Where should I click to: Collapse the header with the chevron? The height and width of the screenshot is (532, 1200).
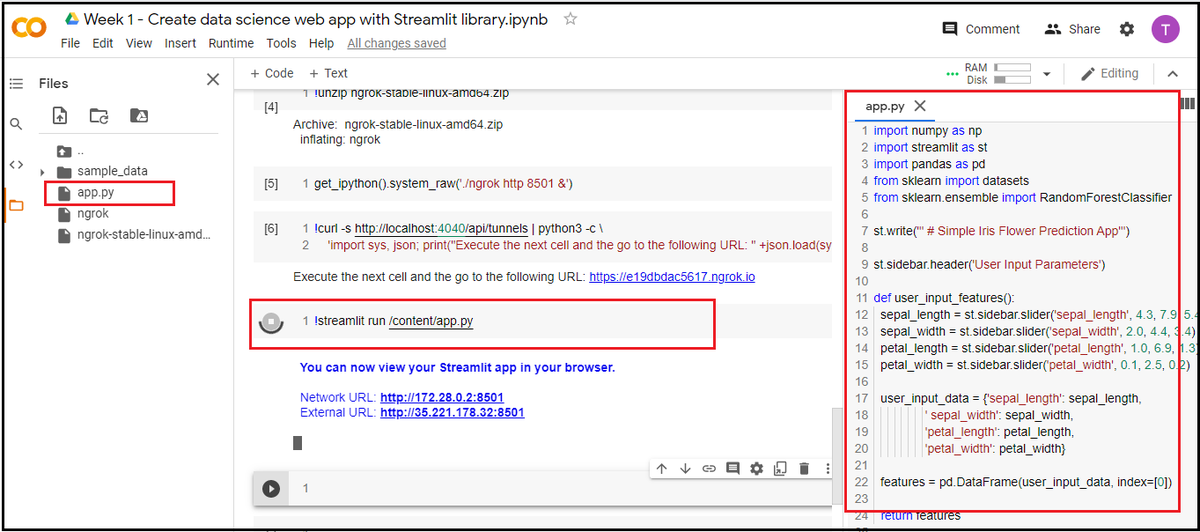(1172, 74)
